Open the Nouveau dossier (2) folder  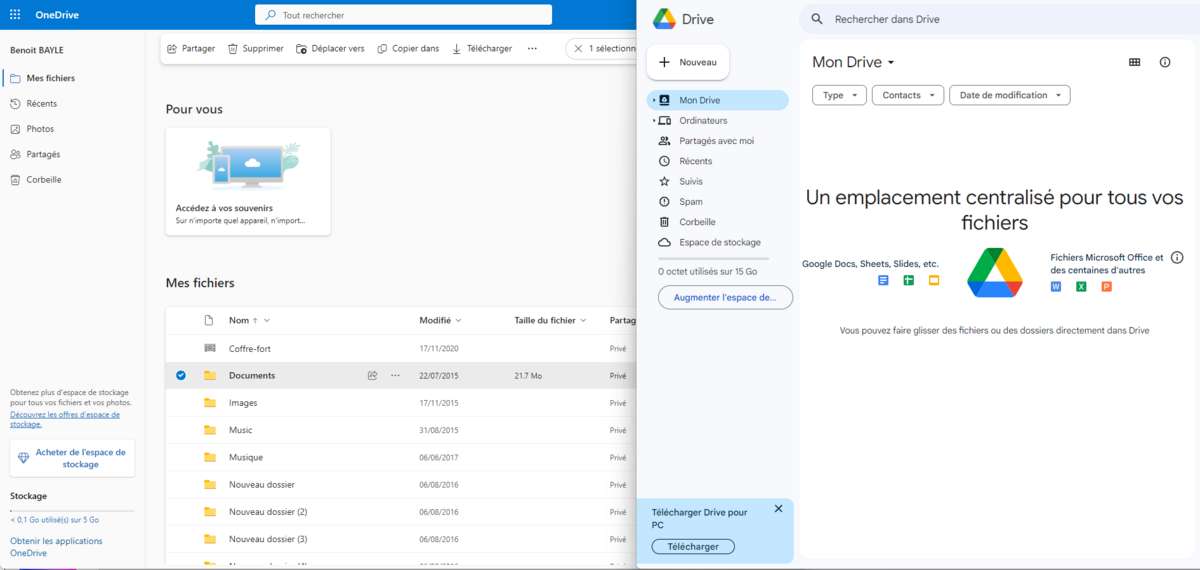tap(268, 511)
